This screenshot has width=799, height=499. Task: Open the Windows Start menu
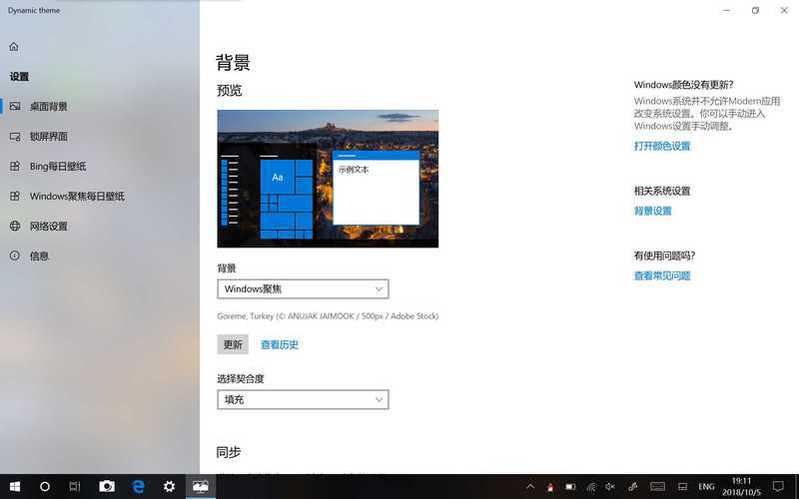coord(15,486)
